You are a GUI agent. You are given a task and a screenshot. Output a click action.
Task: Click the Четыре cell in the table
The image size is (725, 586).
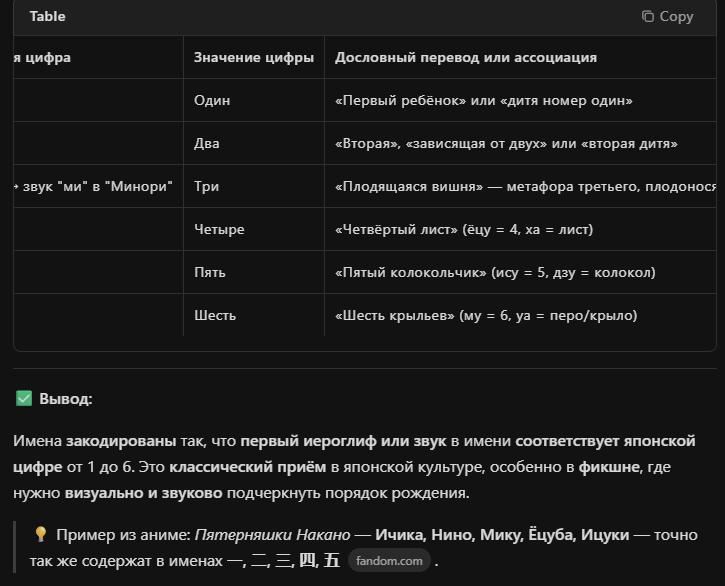[219, 230]
